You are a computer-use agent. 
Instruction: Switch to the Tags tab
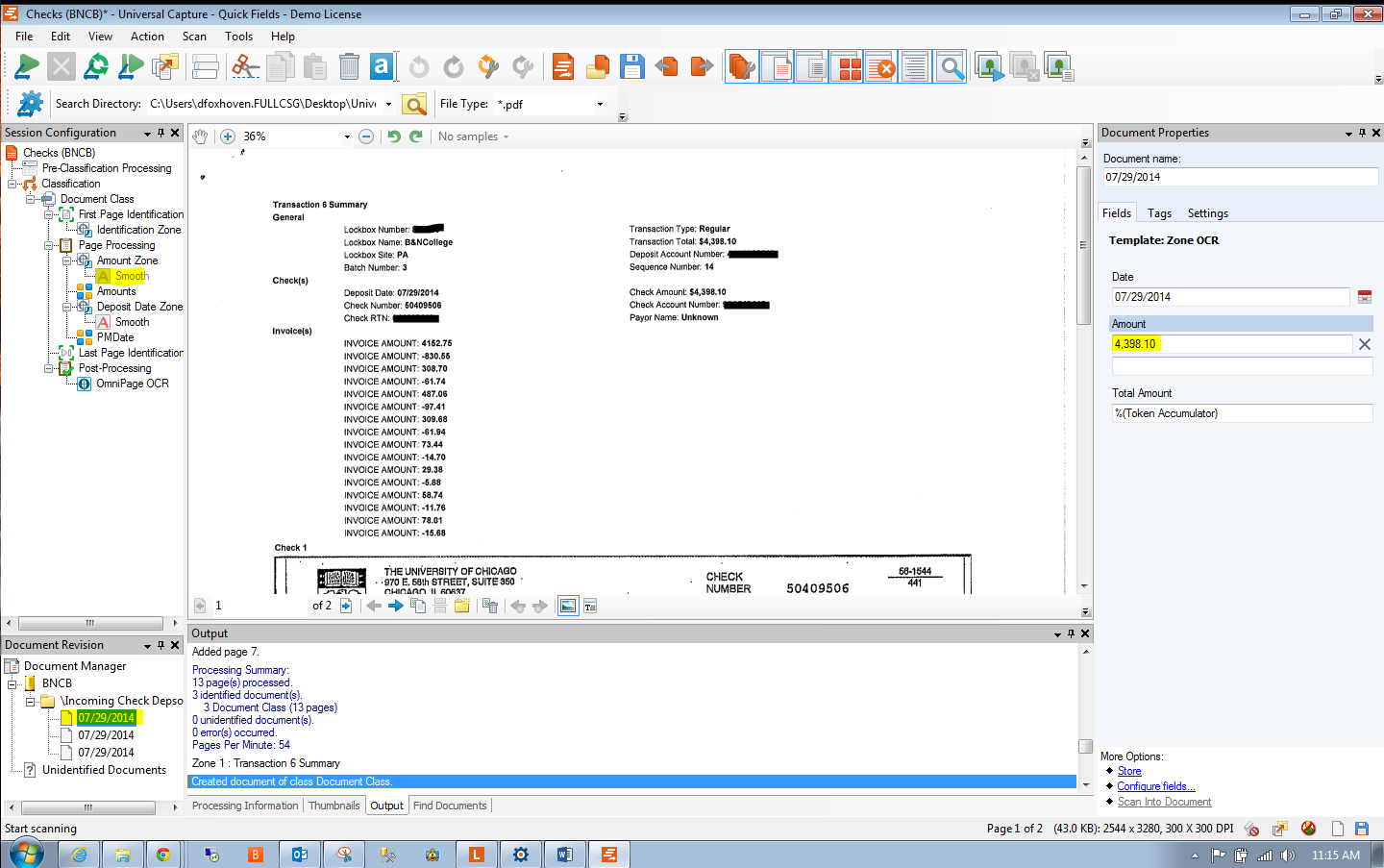click(1159, 213)
